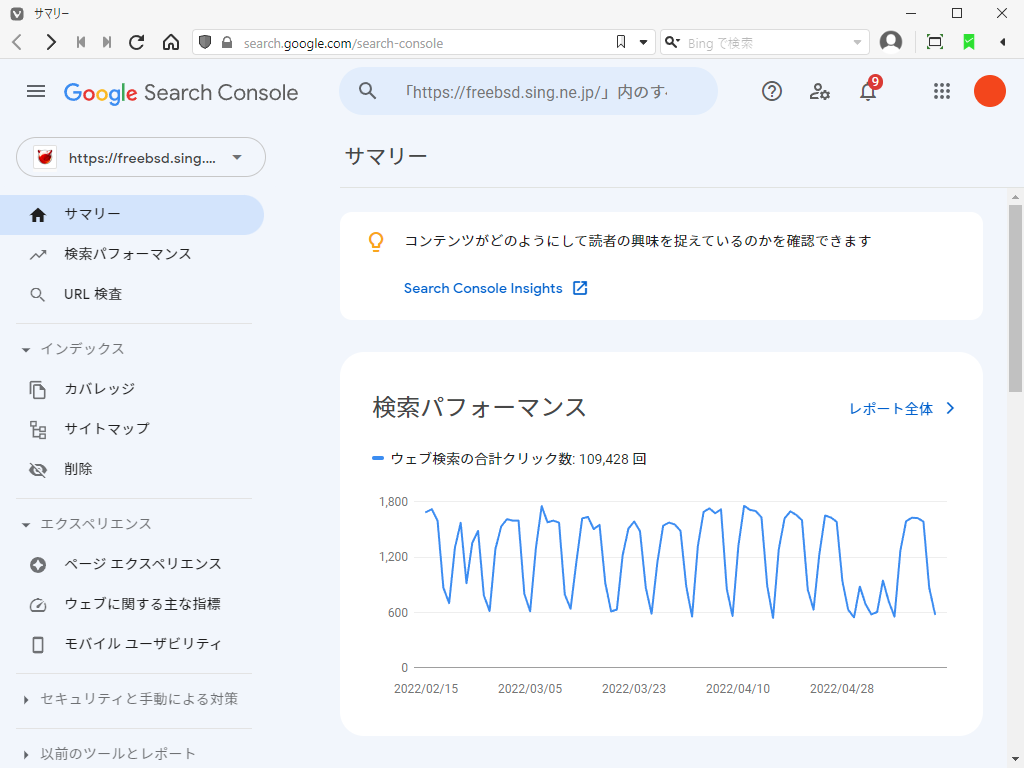Open the Google apps grid
Image resolution: width=1024 pixels, height=768 pixels.
click(942, 91)
